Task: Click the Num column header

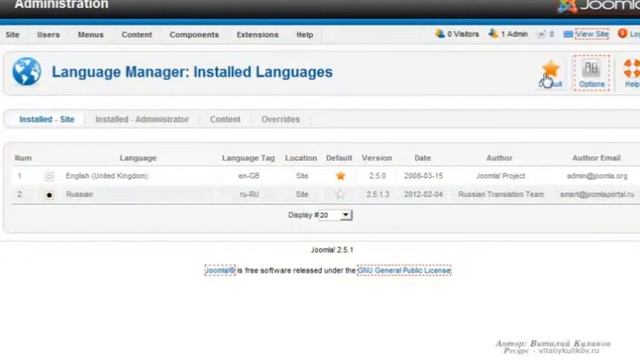Action: point(23,158)
